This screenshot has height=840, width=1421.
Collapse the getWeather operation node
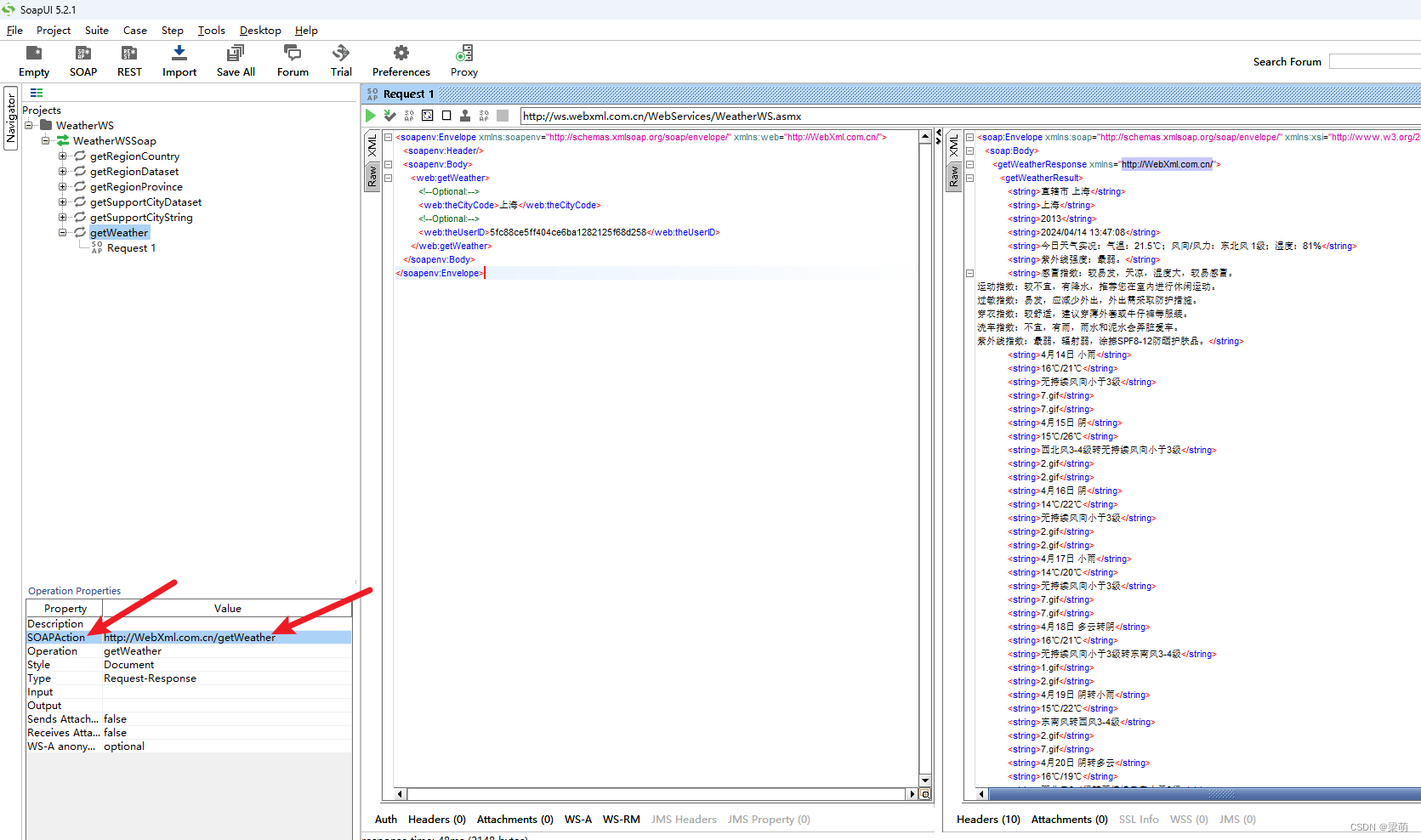click(62, 232)
